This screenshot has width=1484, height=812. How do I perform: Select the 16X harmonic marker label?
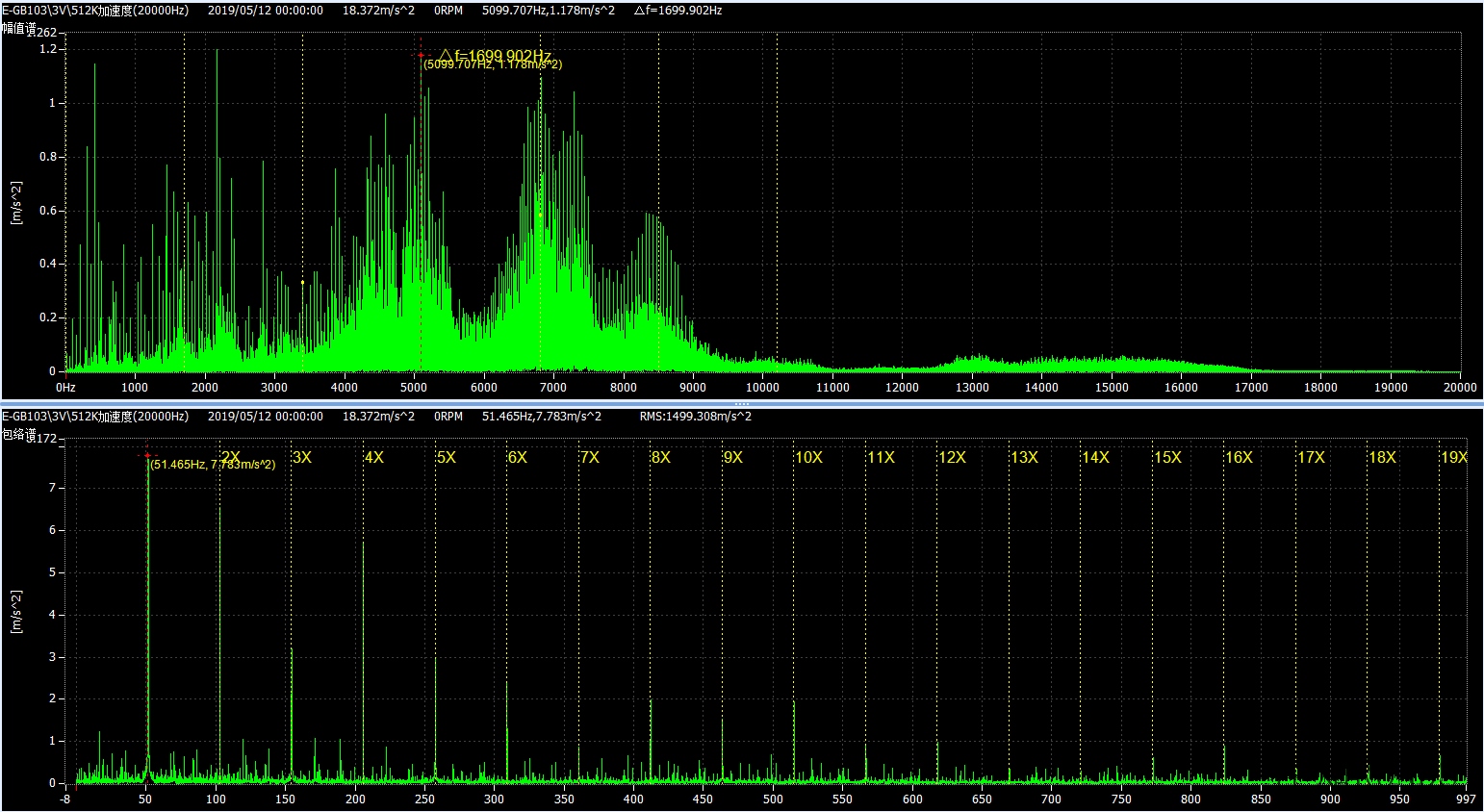tap(1239, 457)
